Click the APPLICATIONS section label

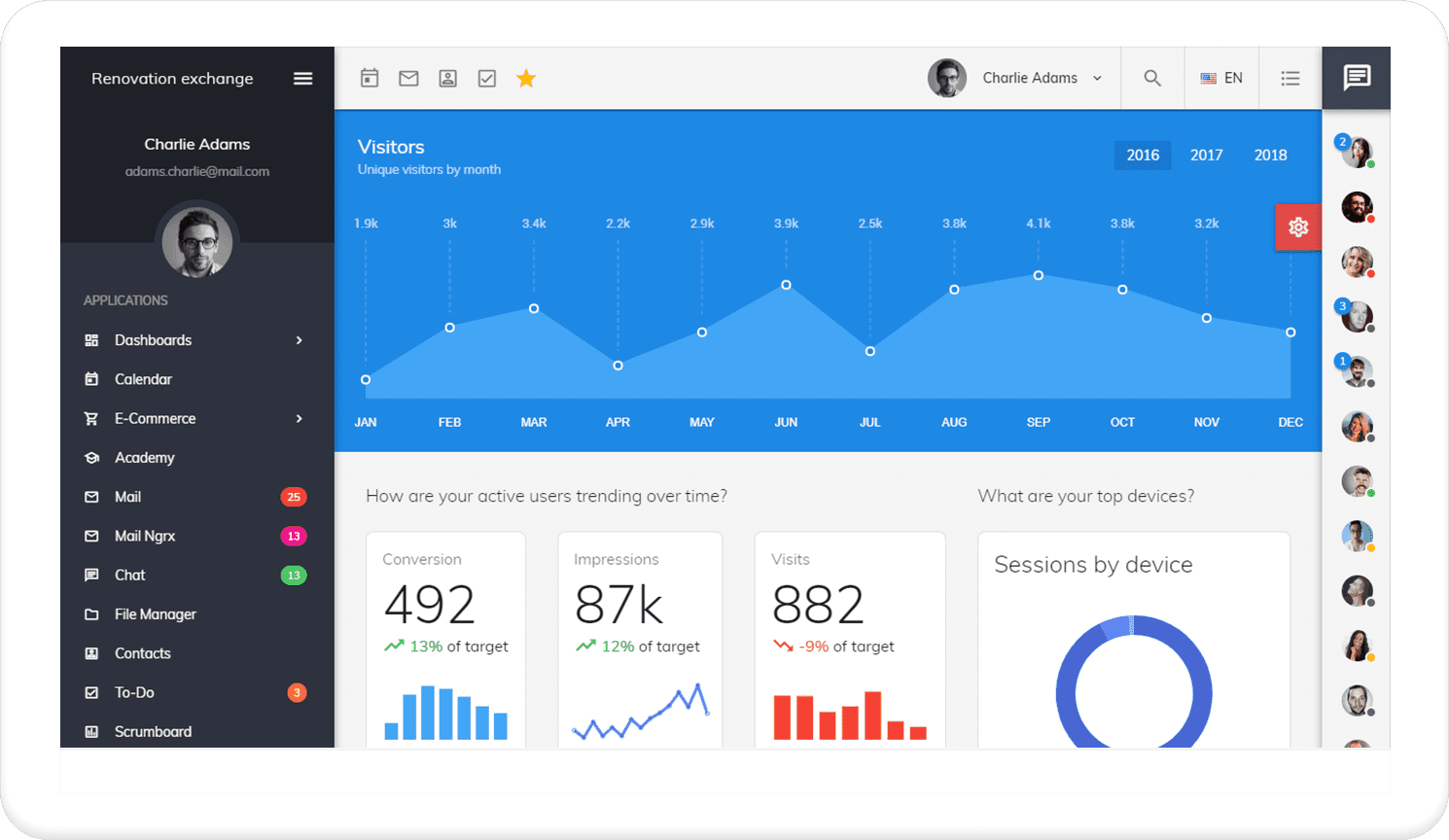tap(125, 300)
